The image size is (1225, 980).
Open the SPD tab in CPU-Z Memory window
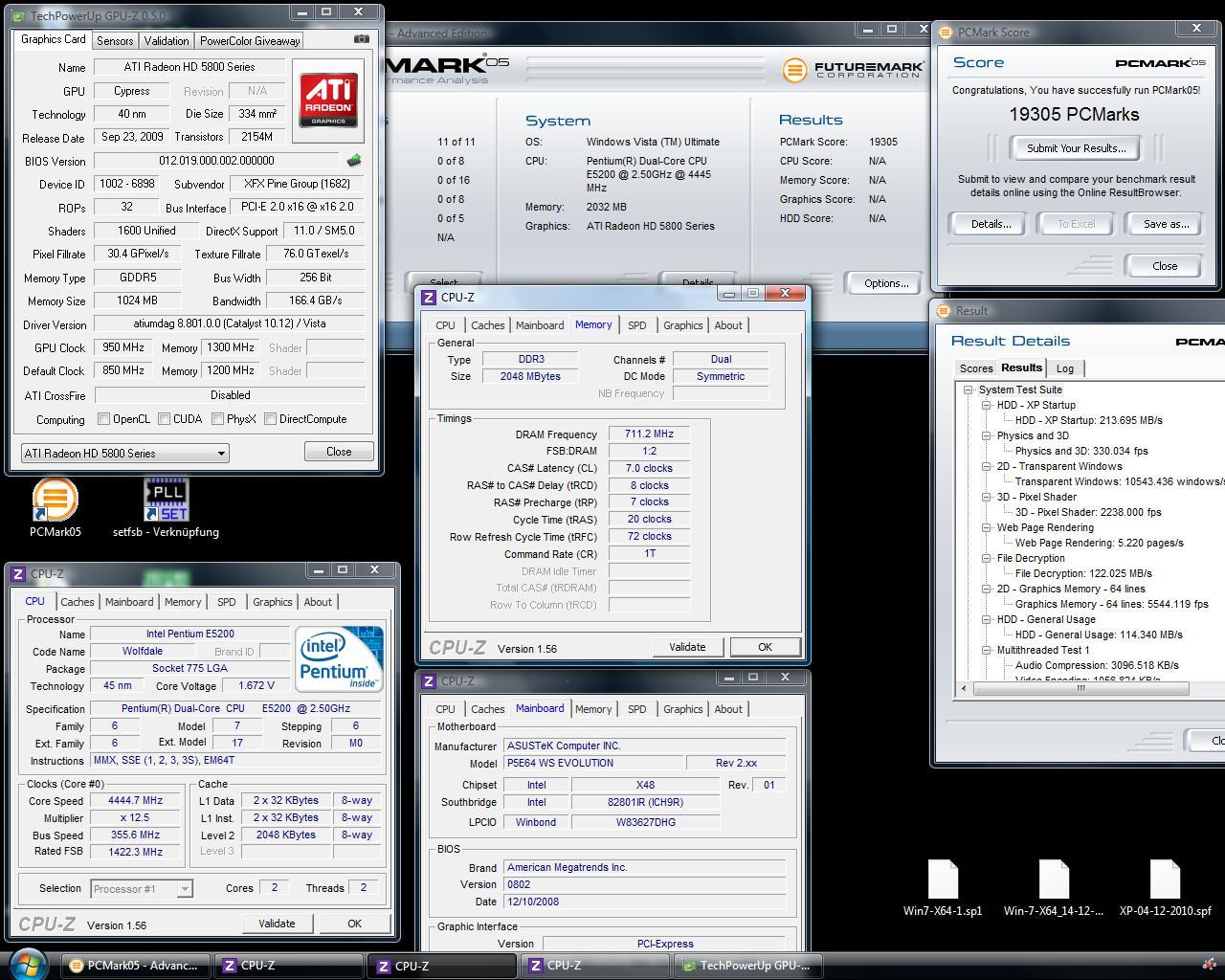point(636,325)
